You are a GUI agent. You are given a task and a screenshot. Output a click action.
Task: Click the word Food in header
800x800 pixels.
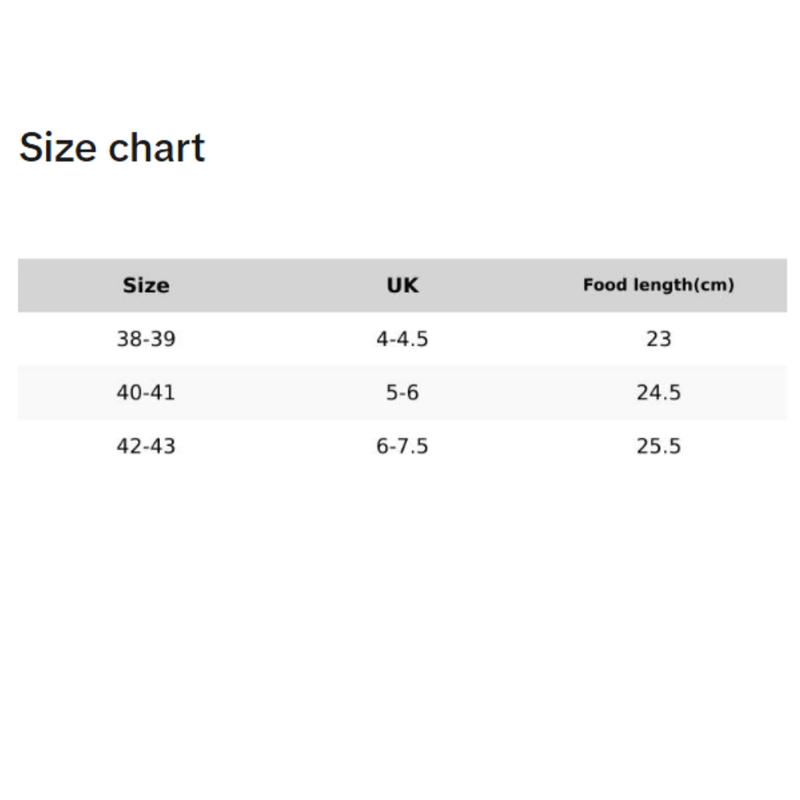click(x=605, y=285)
